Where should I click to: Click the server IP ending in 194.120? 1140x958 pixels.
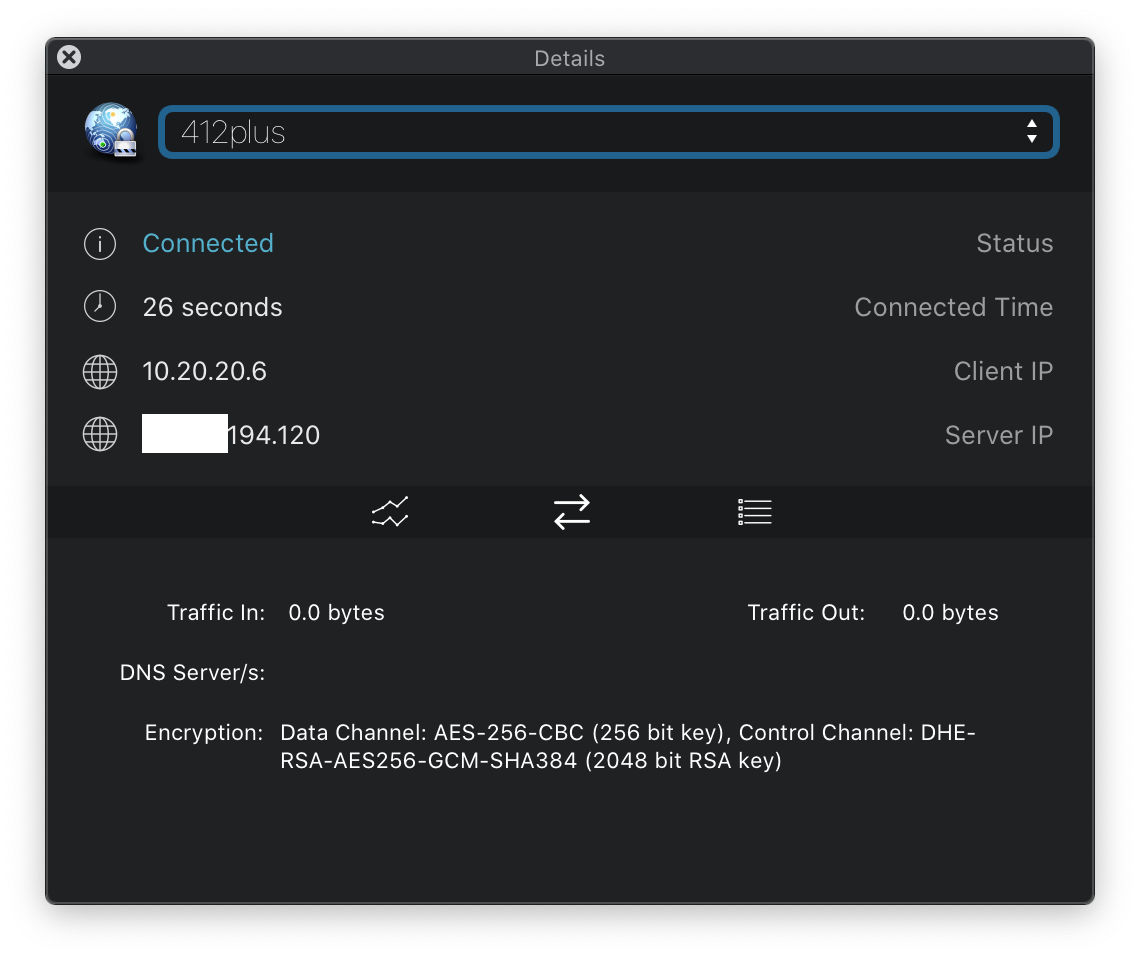[x=230, y=435]
